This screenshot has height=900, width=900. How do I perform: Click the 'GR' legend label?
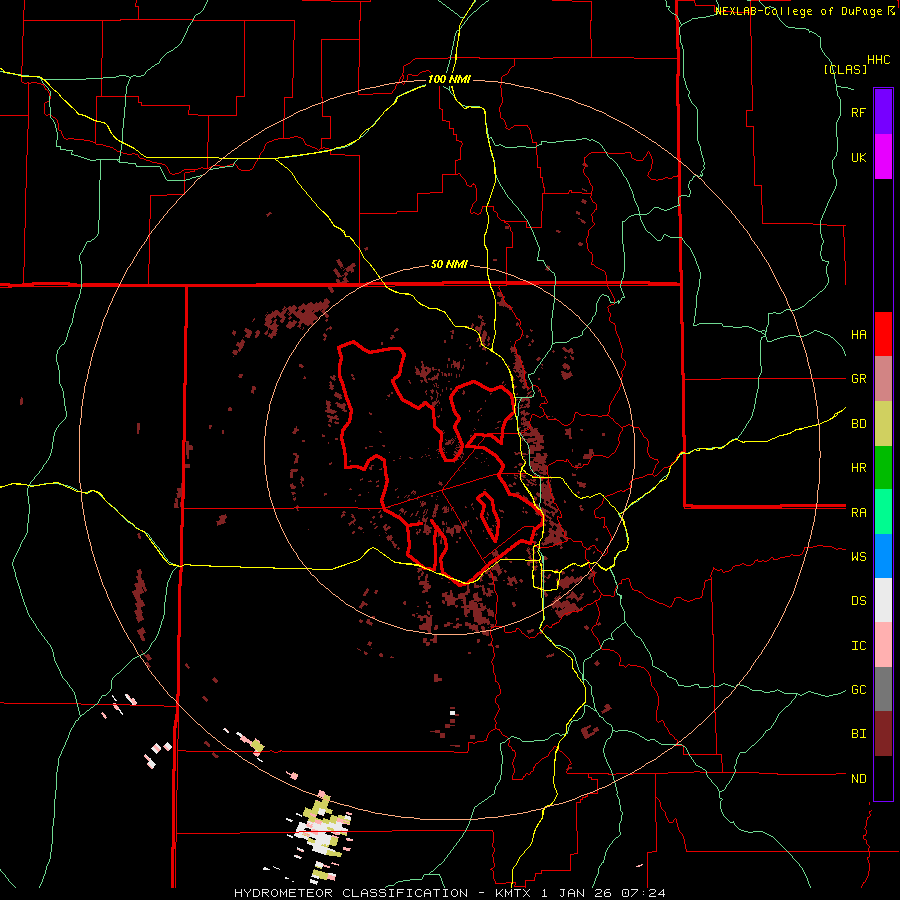(x=858, y=379)
